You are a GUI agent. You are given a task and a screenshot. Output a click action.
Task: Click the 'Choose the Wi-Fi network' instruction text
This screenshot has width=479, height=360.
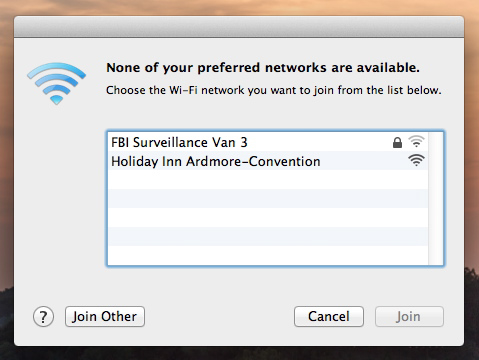pyautogui.click(x=273, y=90)
